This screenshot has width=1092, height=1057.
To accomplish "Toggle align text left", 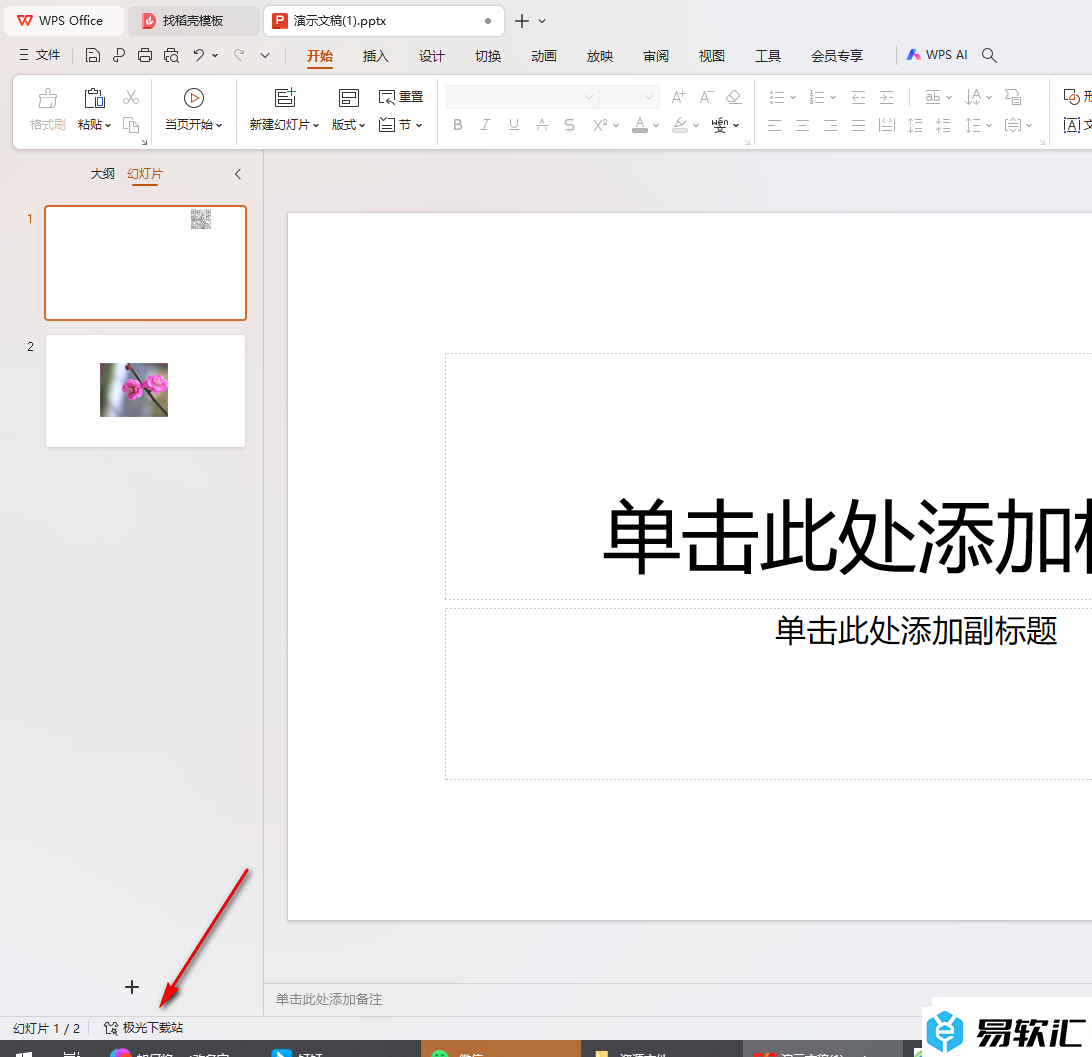I will [x=774, y=125].
